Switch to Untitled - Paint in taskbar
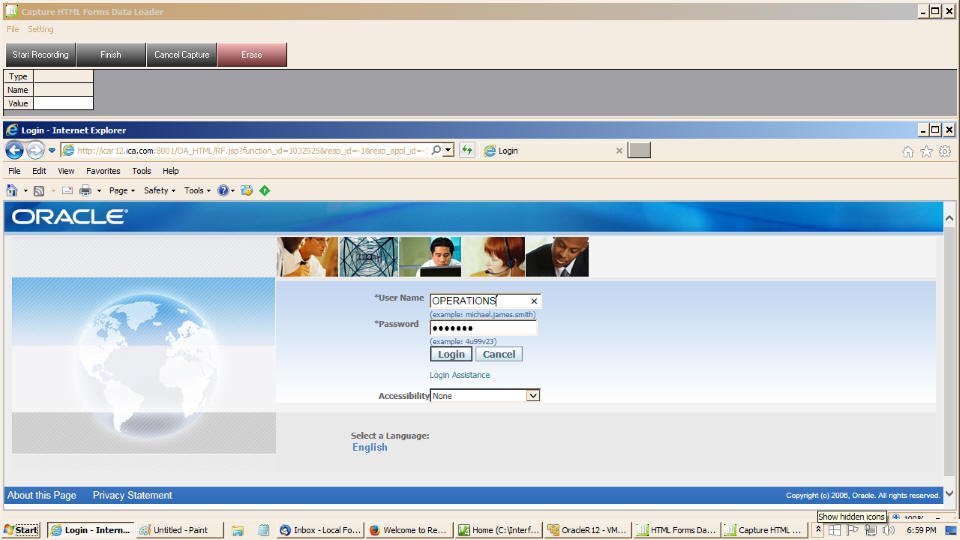Screen dimensions: 960x540 (179, 530)
